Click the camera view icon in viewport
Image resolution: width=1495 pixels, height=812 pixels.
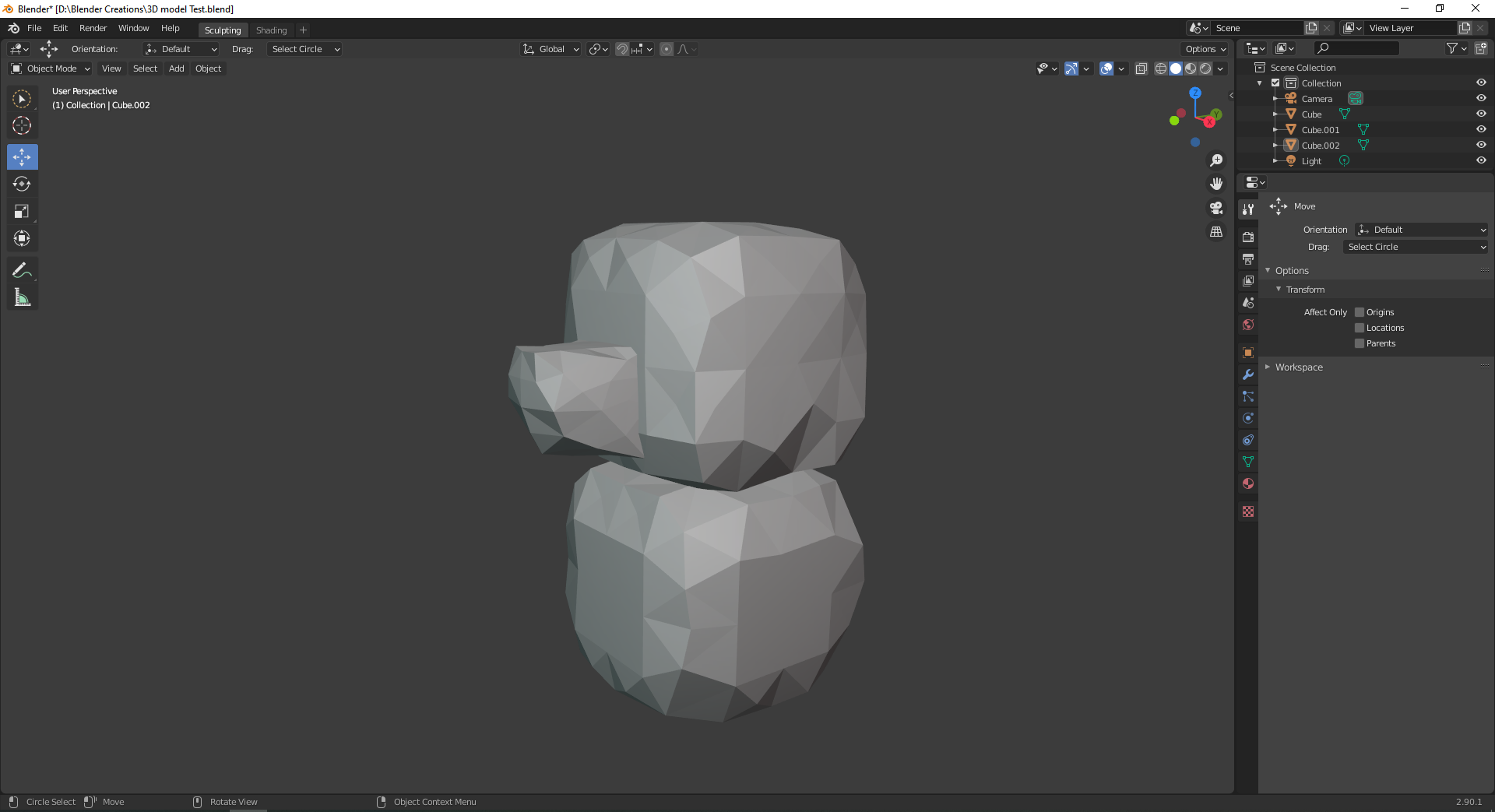click(1215, 208)
